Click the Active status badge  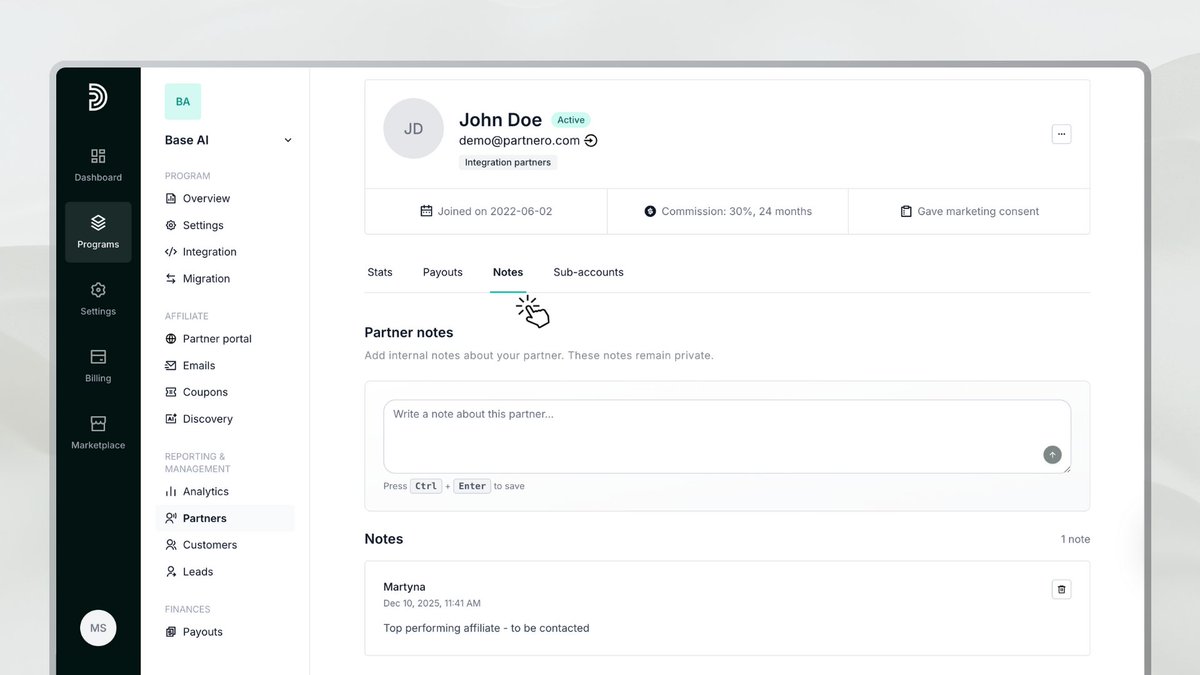tap(571, 120)
